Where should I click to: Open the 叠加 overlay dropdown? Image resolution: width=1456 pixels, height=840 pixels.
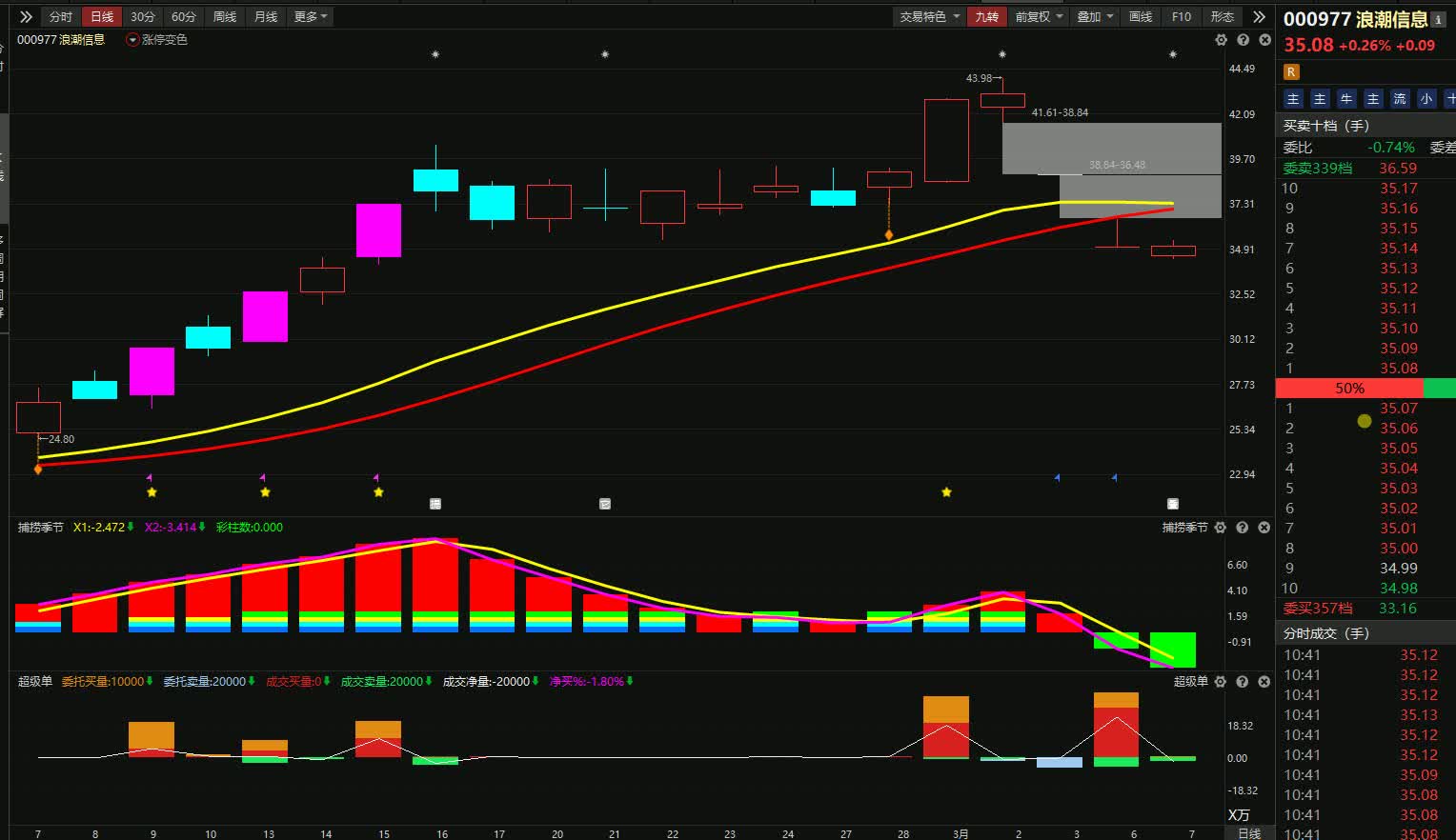[1094, 16]
